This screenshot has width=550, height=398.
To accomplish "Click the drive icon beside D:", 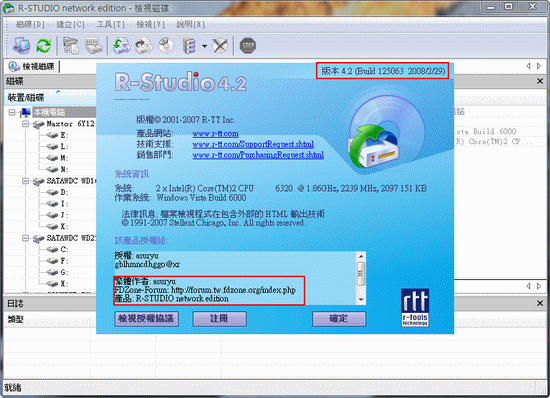I will tap(52, 192).
